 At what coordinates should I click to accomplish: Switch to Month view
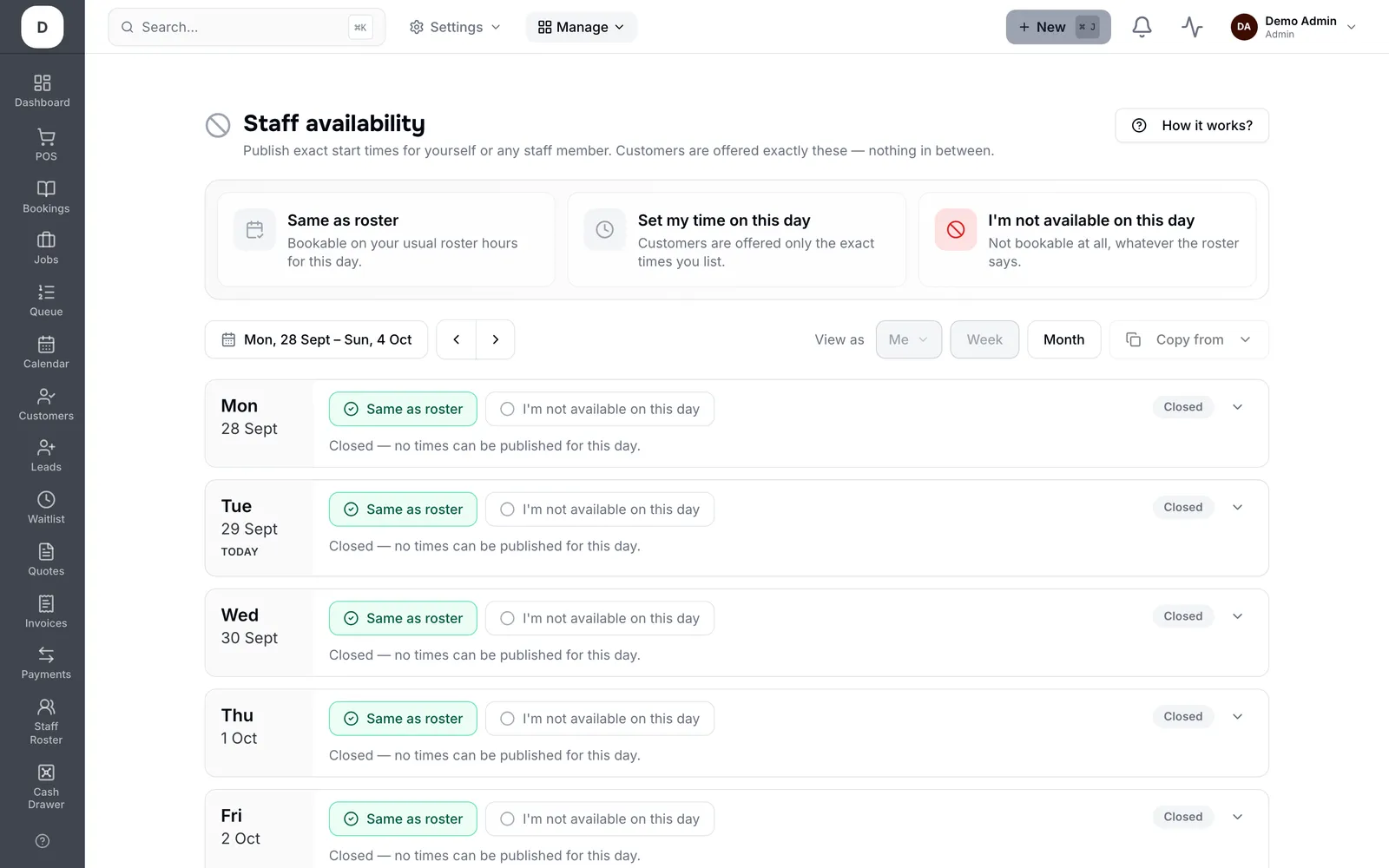(x=1063, y=339)
